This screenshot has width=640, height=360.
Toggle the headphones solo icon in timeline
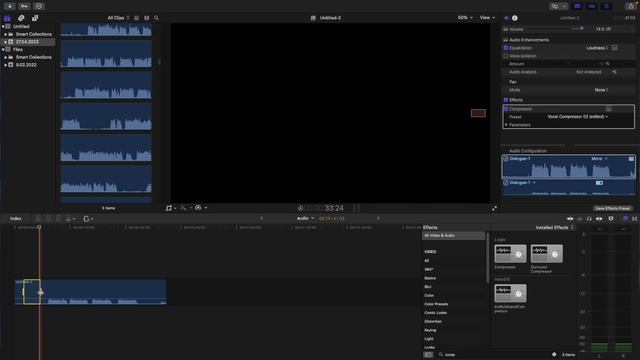point(589,219)
